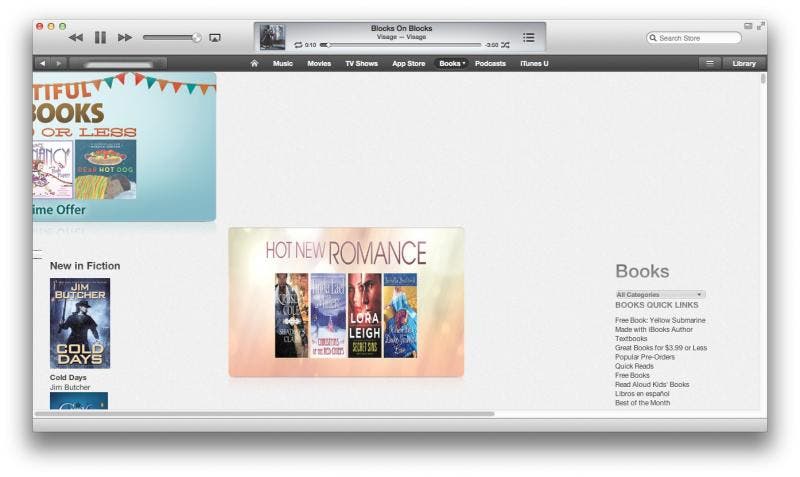Image resolution: width=800 pixels, height=477 pixels.
Task: Click the Visage artist and album line
Action: [x=402, y=37]
